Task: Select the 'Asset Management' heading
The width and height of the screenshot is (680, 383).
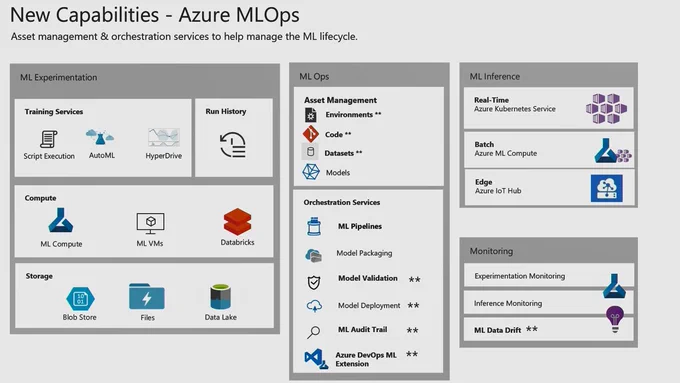Action: (340, 100)
